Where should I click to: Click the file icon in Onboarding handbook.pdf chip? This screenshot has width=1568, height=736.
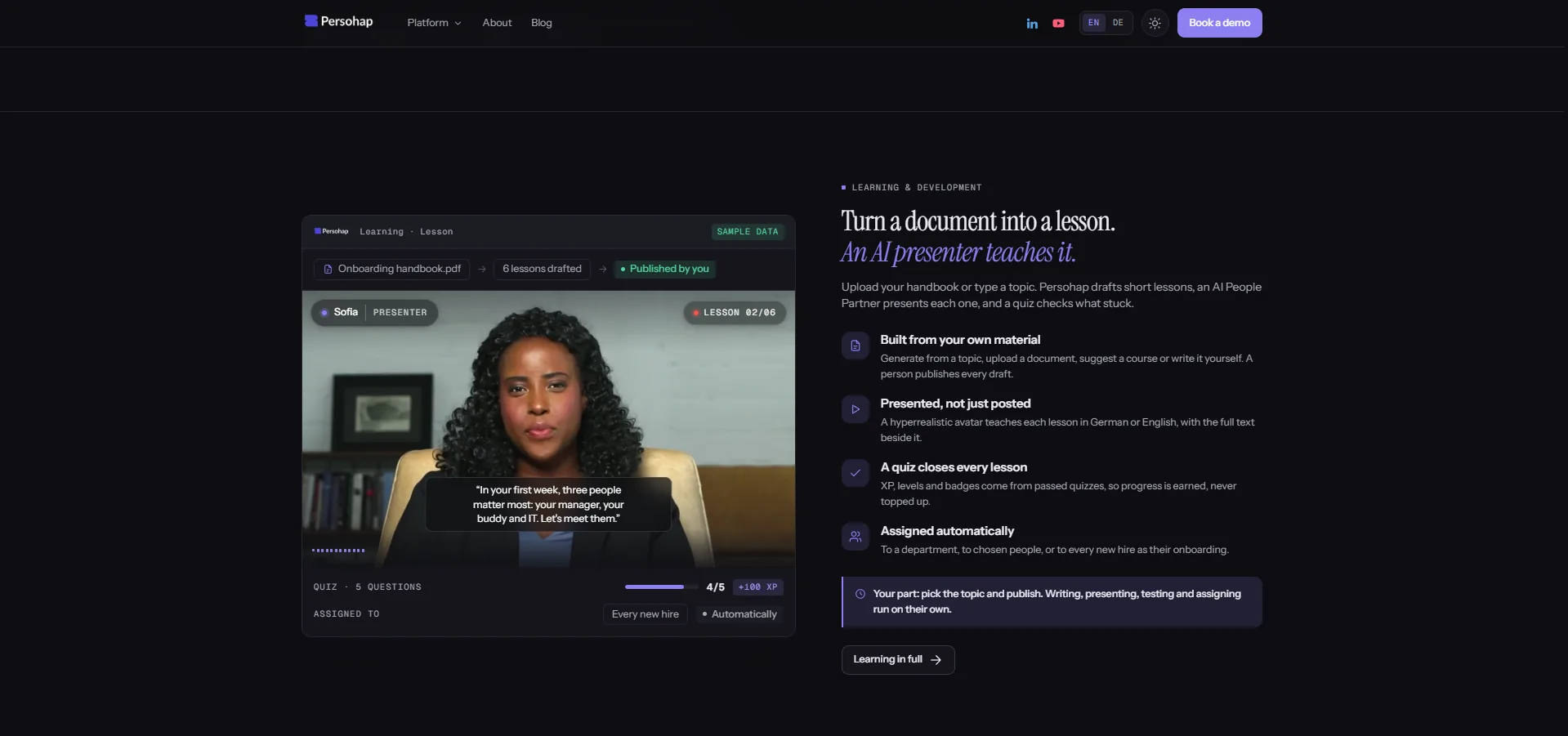point(328,269)
